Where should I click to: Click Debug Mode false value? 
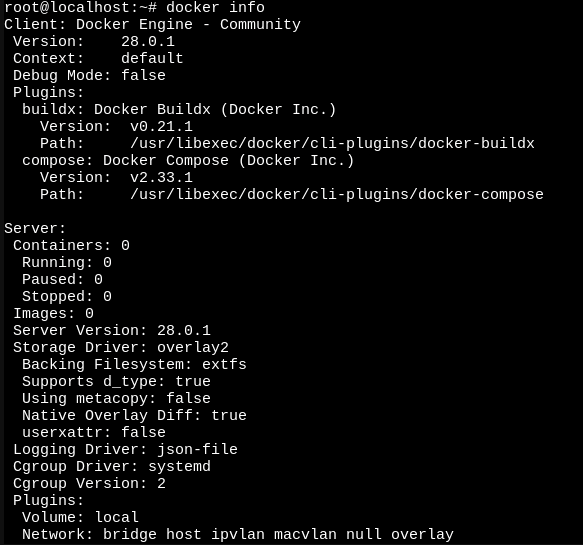coord(143,75)
